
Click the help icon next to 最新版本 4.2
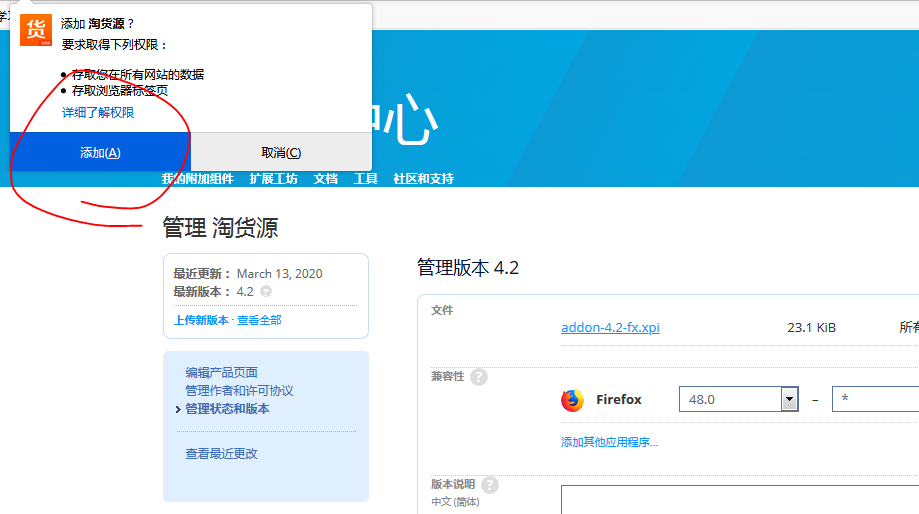(266, 291)
